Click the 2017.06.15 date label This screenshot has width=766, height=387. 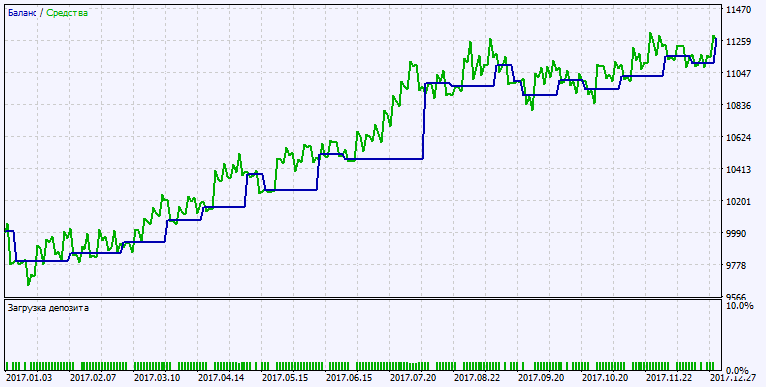click(349, 378)
